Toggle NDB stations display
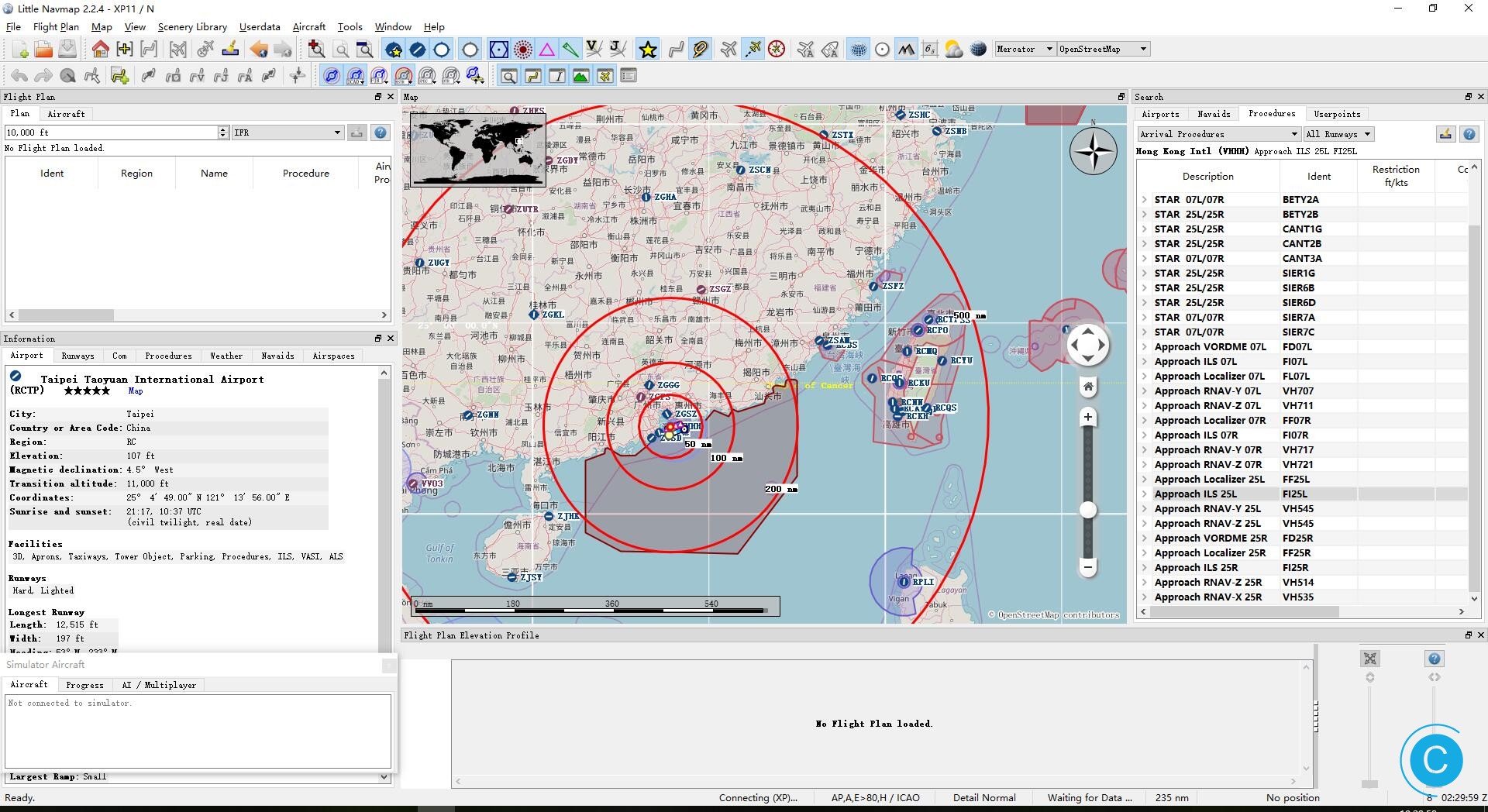This screenshot has height=812, width=1488. pos(523,50)
